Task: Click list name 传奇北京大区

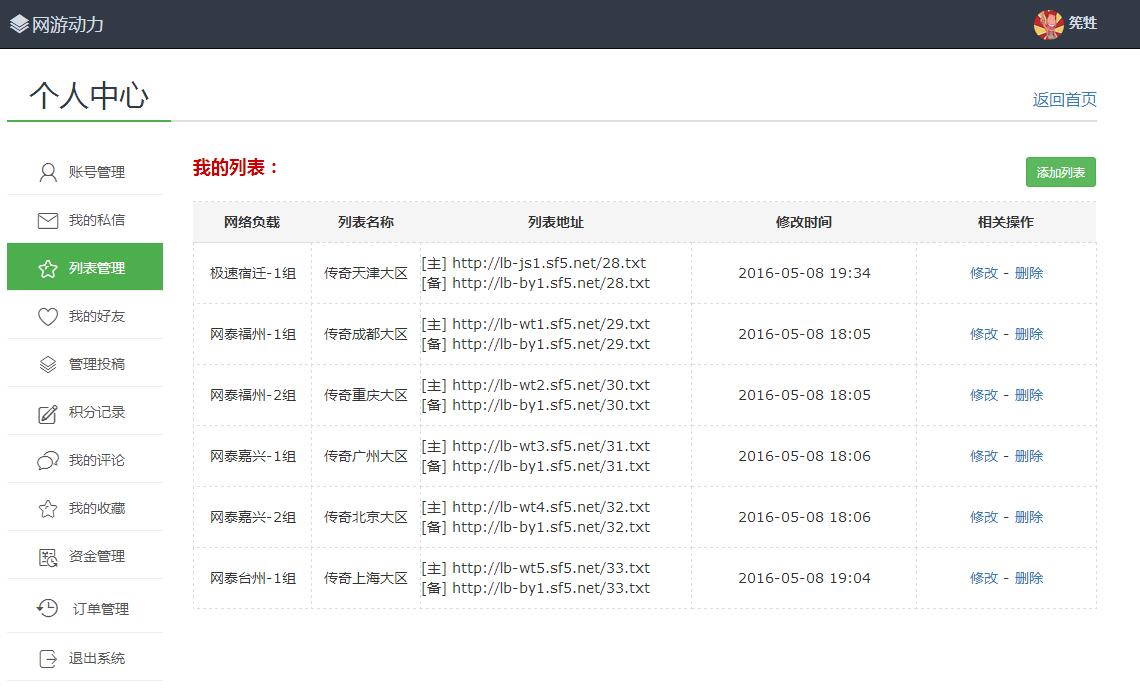Action: pyautogui.click(x=366, y=518)
